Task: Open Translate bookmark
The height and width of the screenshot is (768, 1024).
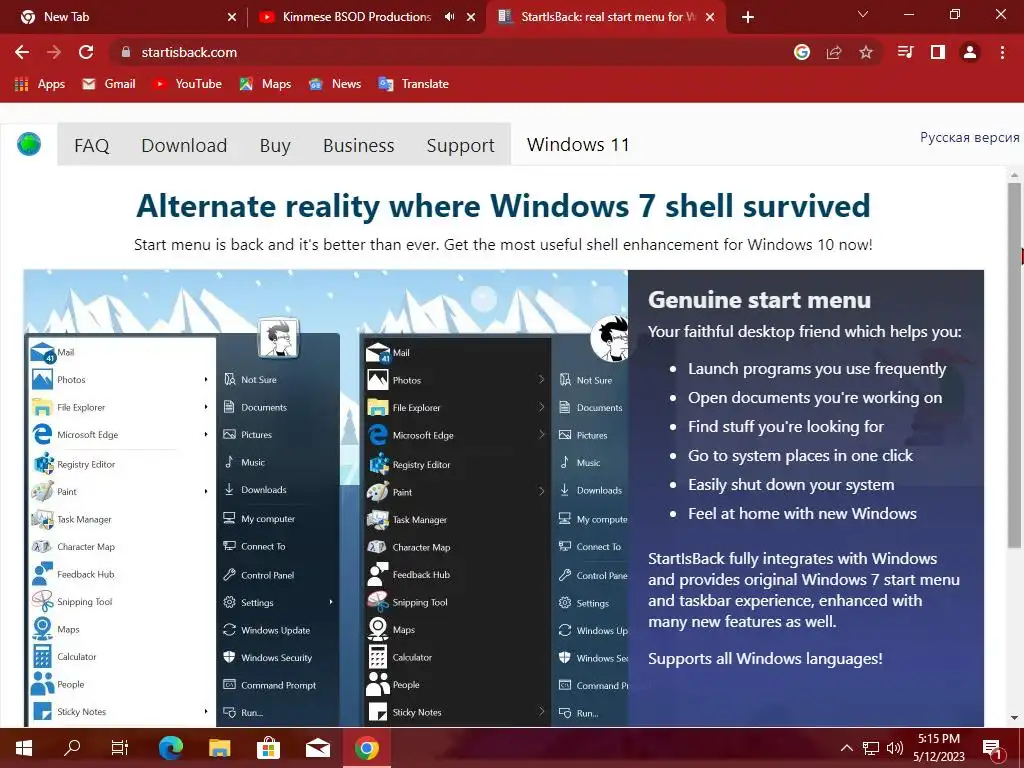Action: (x=413, y=84)
